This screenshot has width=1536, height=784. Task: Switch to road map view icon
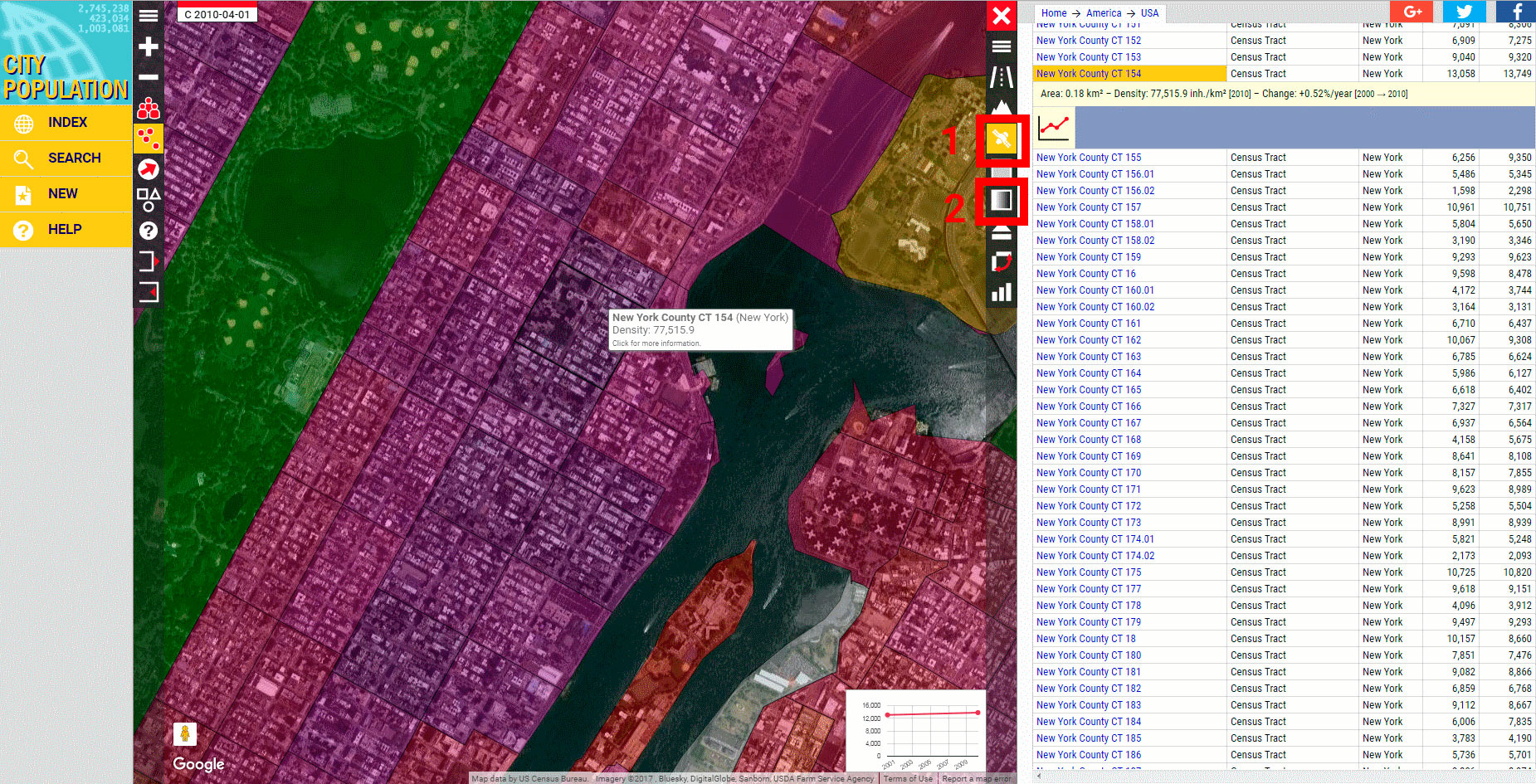click(1002, 77)
